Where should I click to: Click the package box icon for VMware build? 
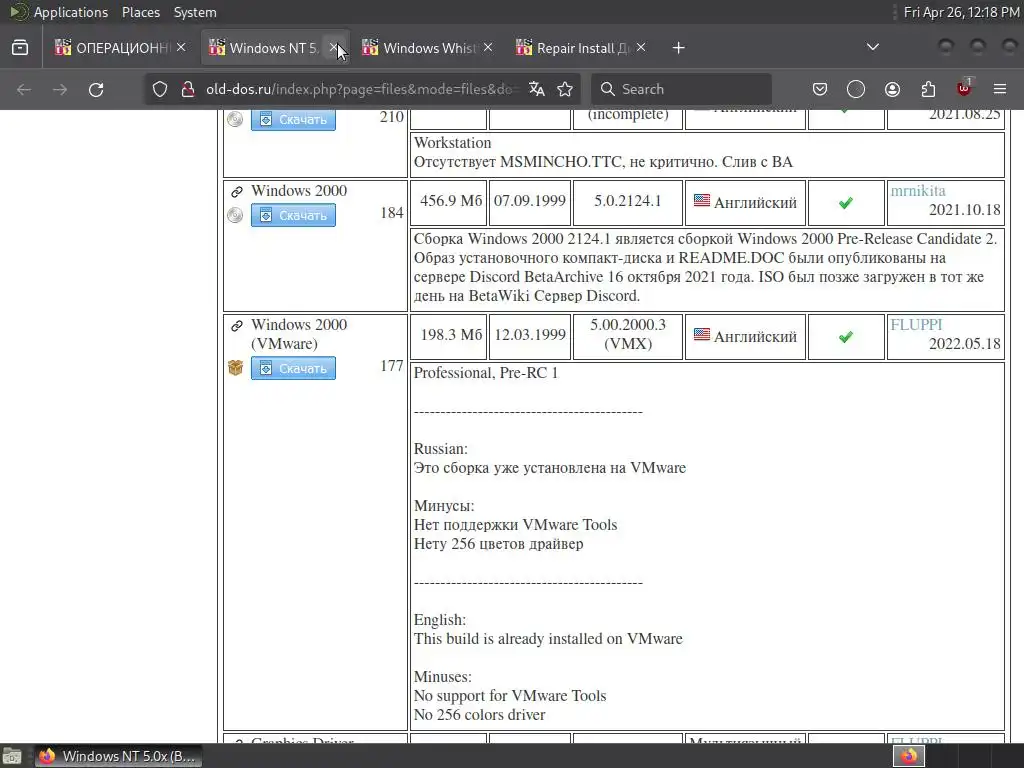tap(235, 368)
